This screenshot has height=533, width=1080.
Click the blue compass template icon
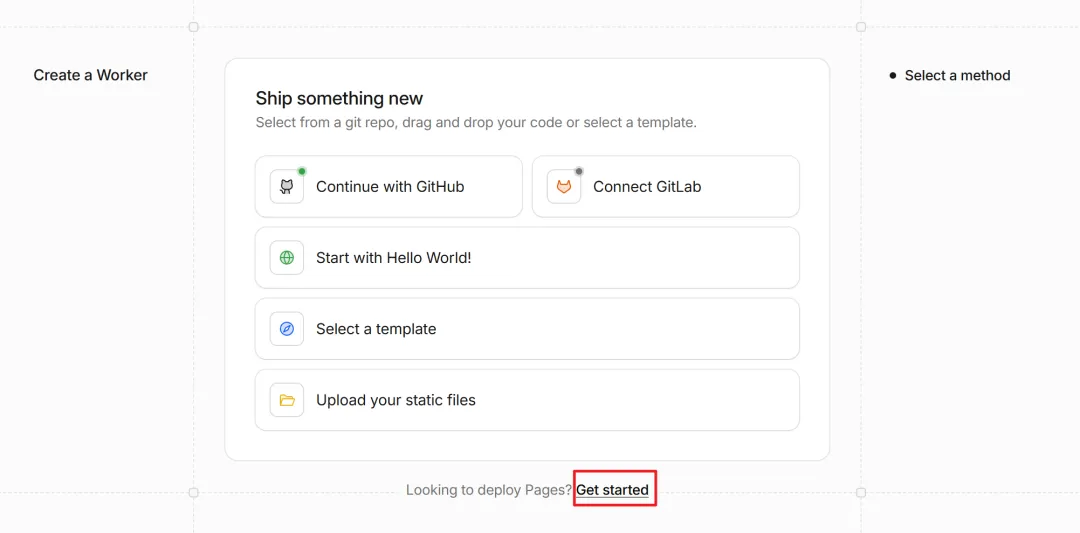pyautogui.click(x=287, y=329)
